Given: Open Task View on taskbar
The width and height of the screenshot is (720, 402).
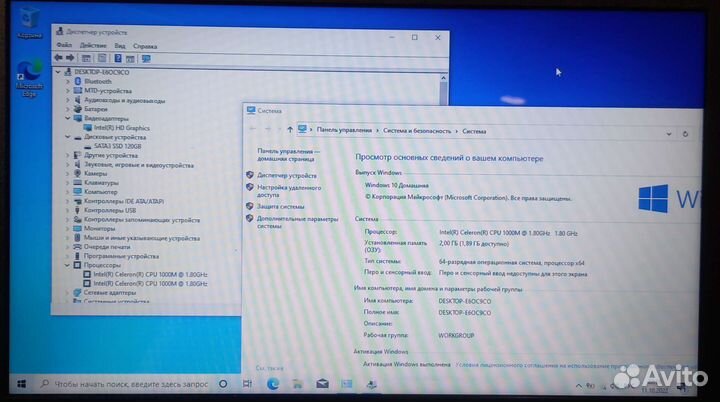Looking at the screenshot, I should point(247,384).
